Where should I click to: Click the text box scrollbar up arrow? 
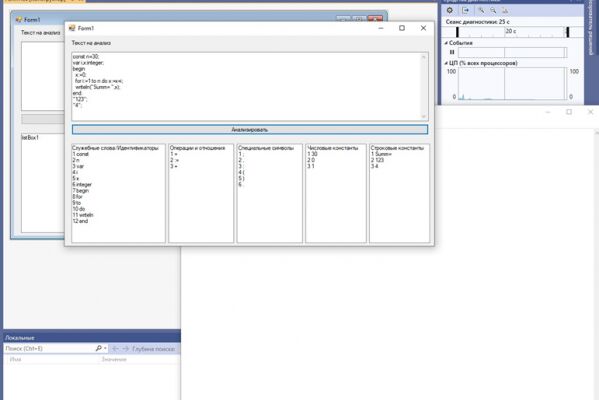pyautogui.click(x=423, y=57)
